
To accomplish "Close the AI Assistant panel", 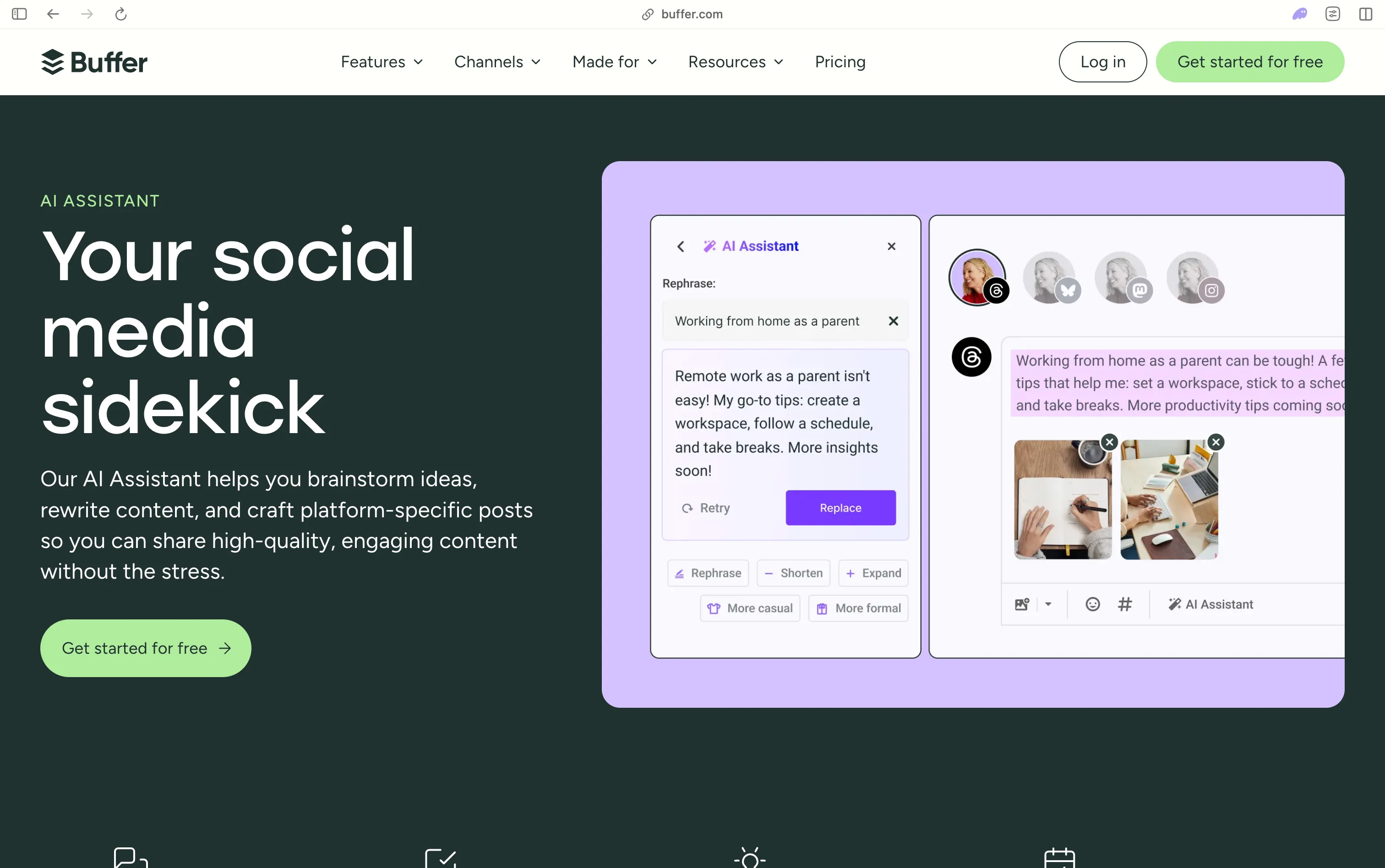I will pos(892,246).
